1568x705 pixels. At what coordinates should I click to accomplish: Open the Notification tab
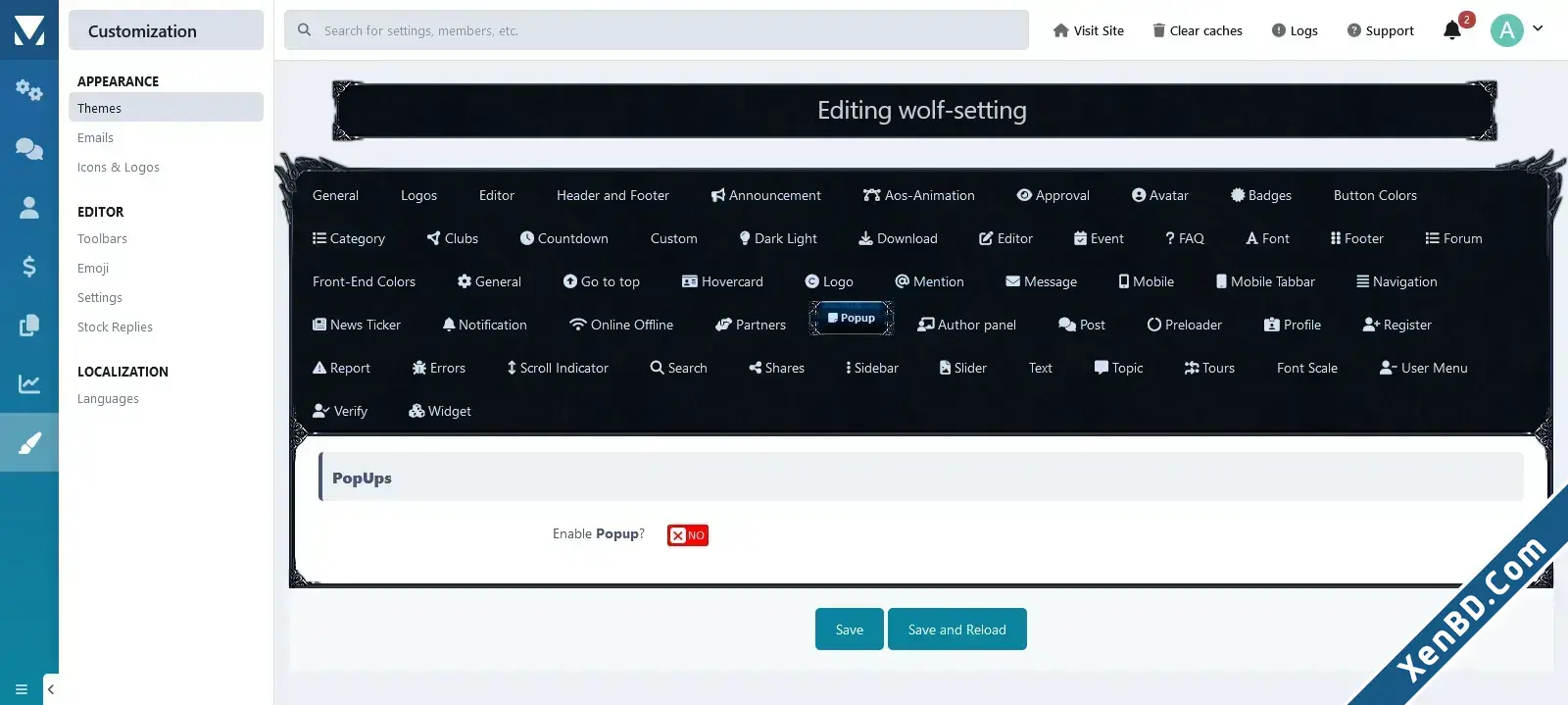[484, 325]
